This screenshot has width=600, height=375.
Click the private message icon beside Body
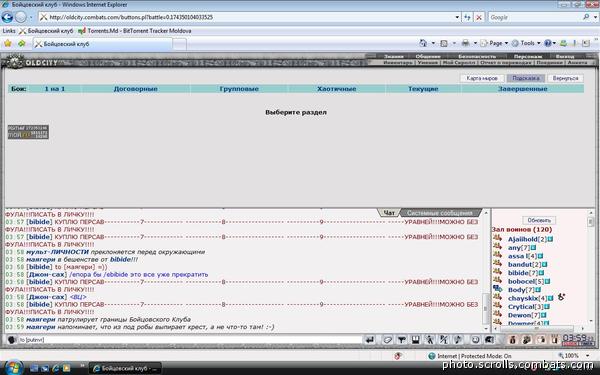tap(497, 289)
